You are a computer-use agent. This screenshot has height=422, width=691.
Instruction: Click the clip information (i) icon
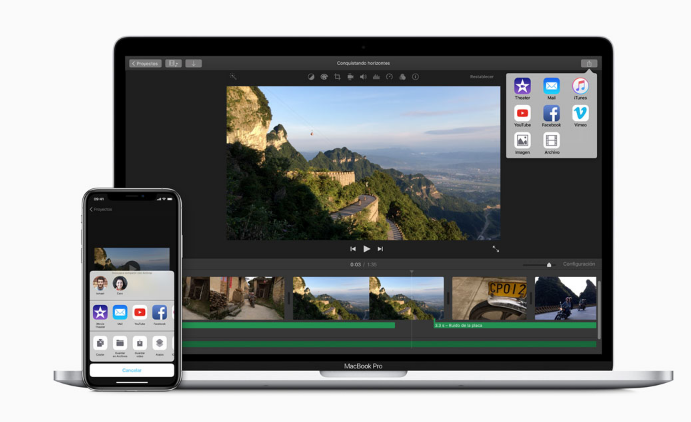[415, 76]
